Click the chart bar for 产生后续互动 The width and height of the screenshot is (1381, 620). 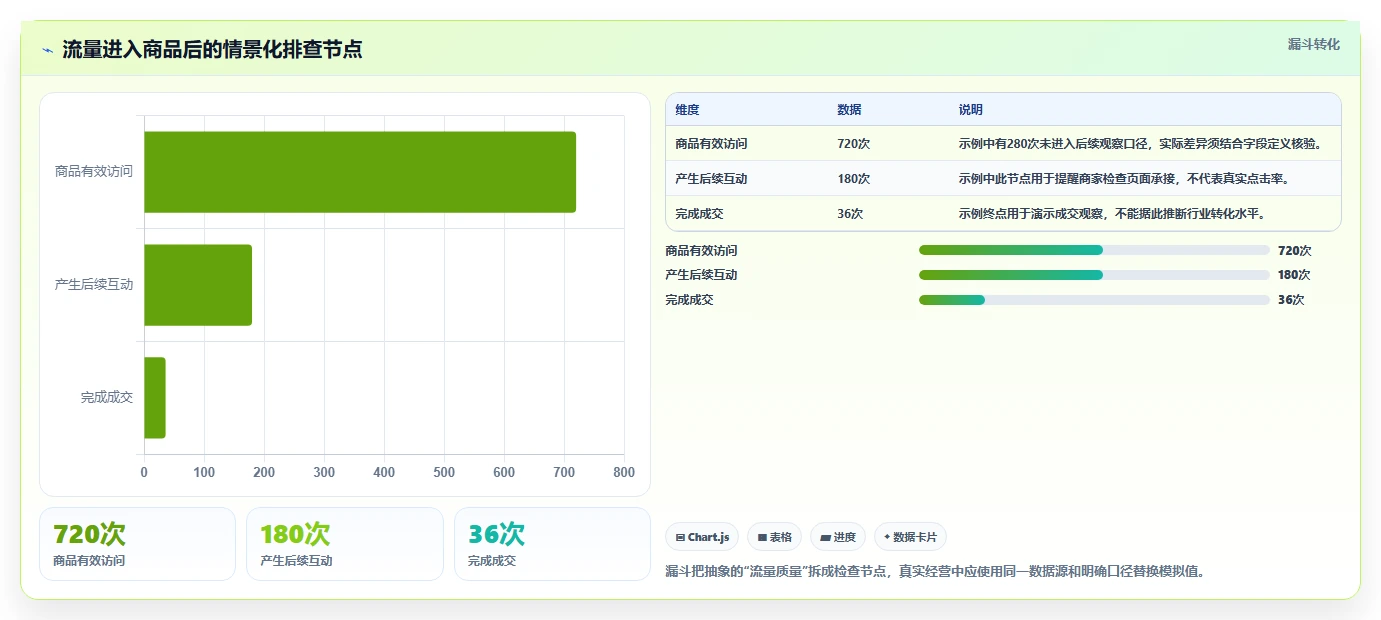pos(198,285)
